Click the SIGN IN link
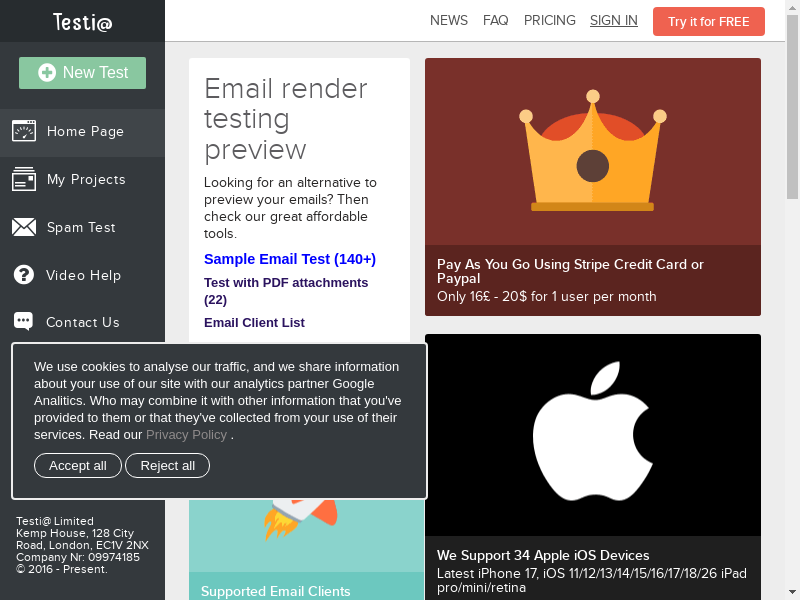800x600 pixels. tap(613, 20)
